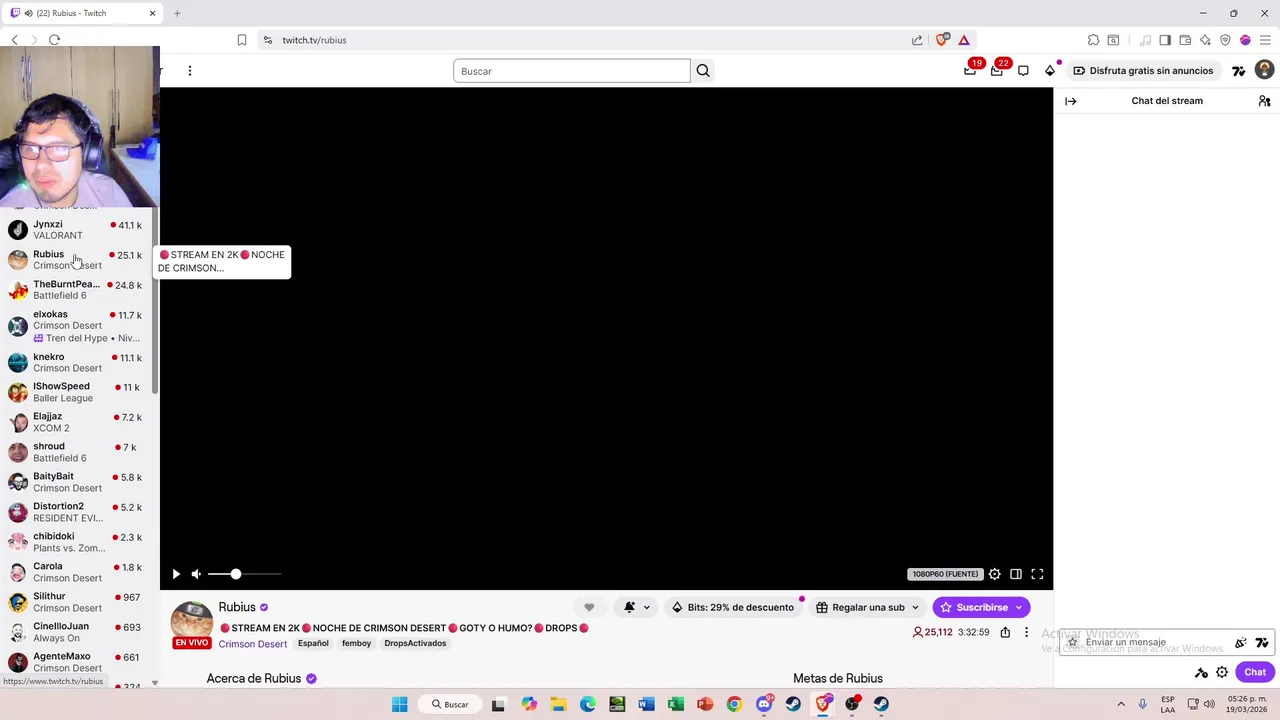Open Discord from the Windows taskbar
Screen dimensions: 1280x720
pyautogui.click(x=764, y=704)
